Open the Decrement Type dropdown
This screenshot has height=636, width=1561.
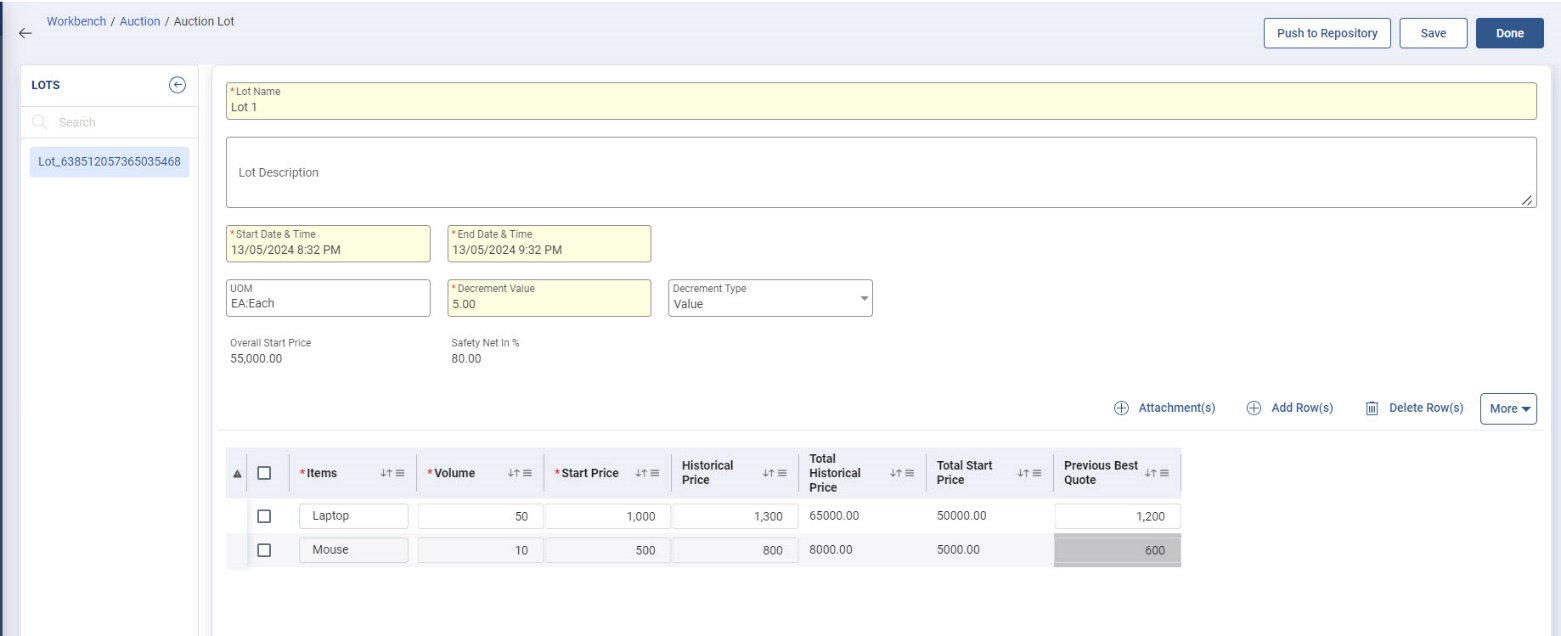coord(770,298)
